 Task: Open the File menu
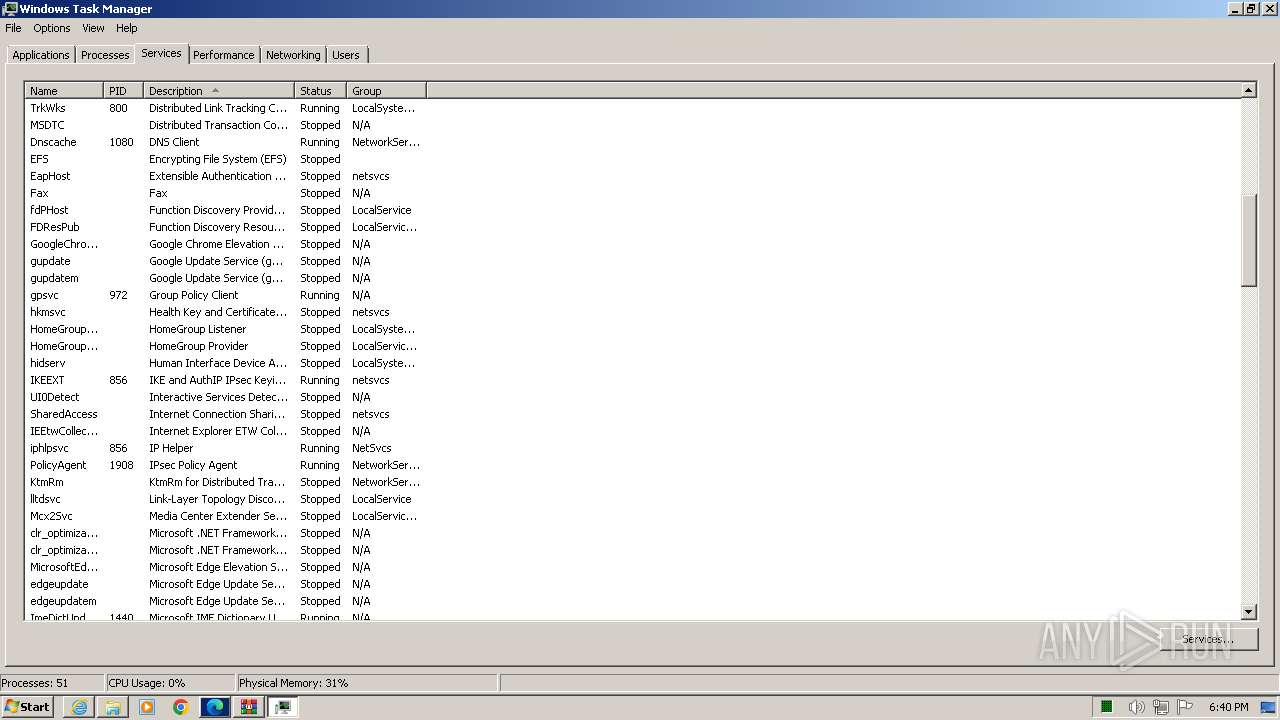point(13,28)
